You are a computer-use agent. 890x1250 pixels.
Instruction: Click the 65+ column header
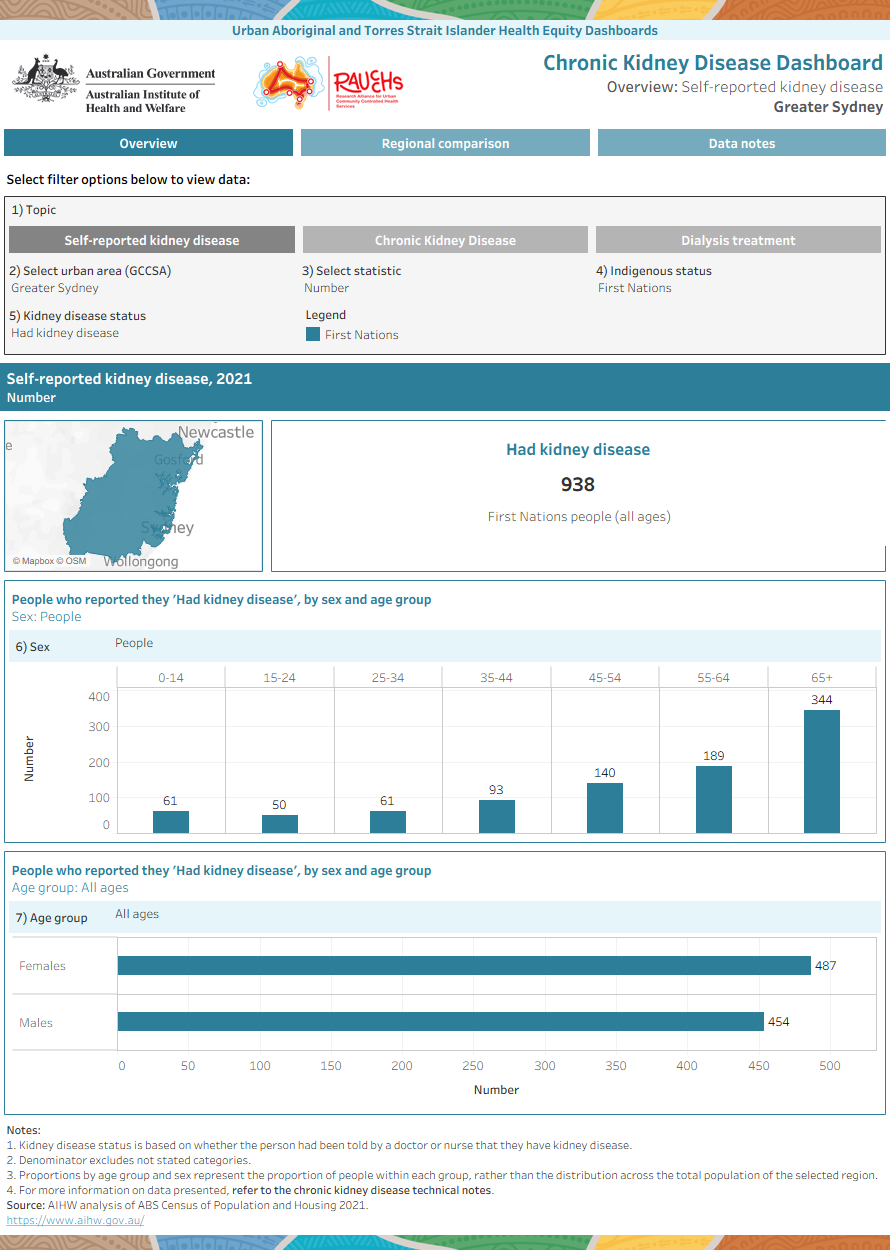coord(822,678)
